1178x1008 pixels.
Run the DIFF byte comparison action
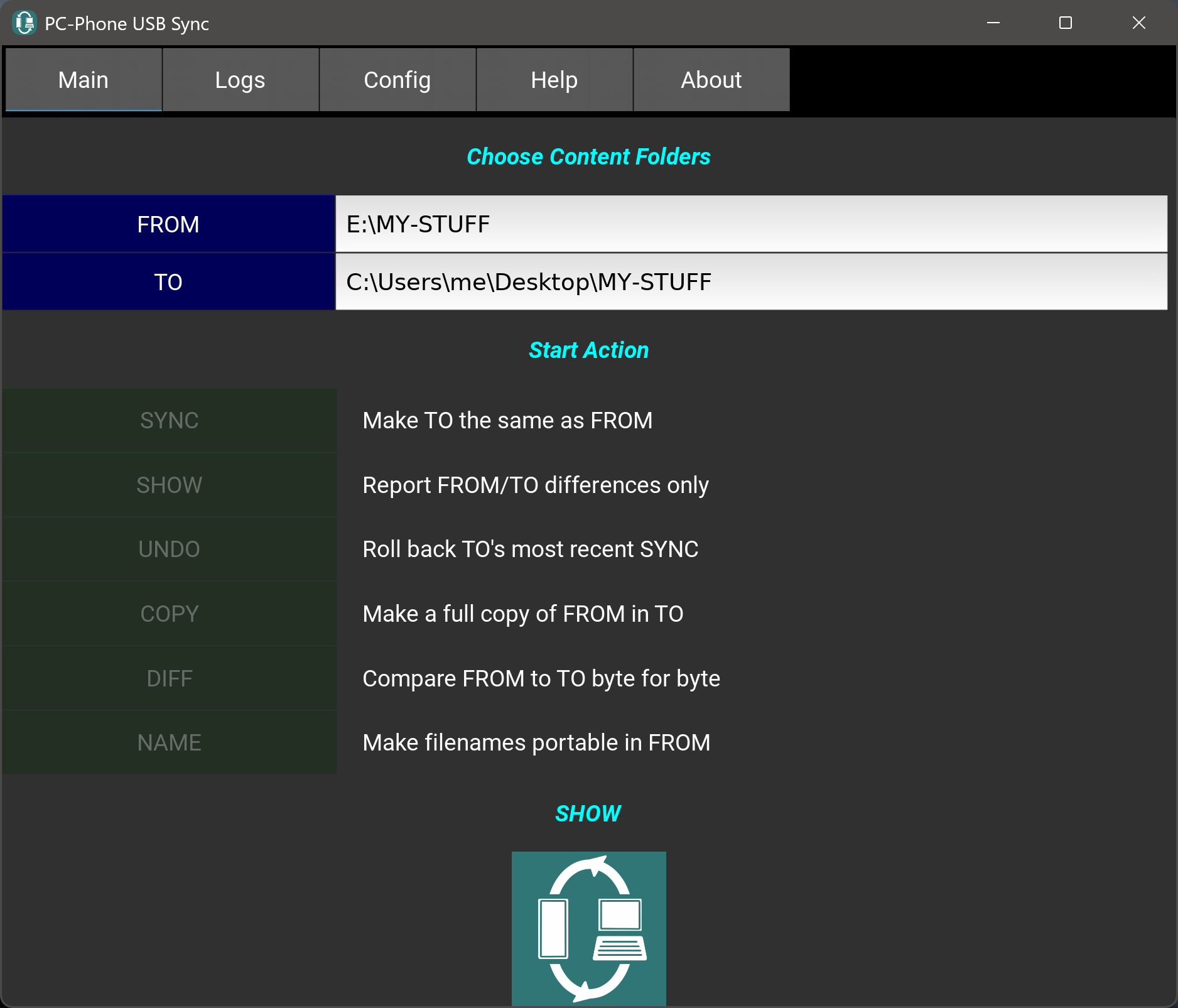tap(169, 679)
